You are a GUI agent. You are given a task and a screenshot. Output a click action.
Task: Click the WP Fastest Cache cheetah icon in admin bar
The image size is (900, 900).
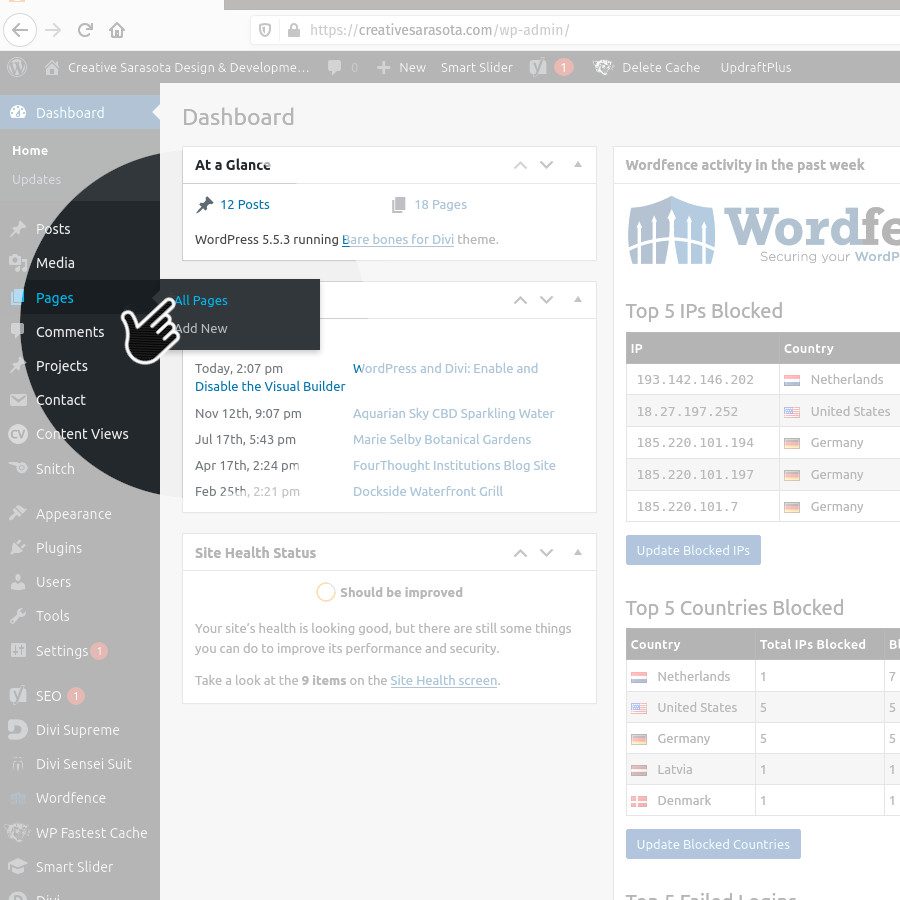point(603,67)
